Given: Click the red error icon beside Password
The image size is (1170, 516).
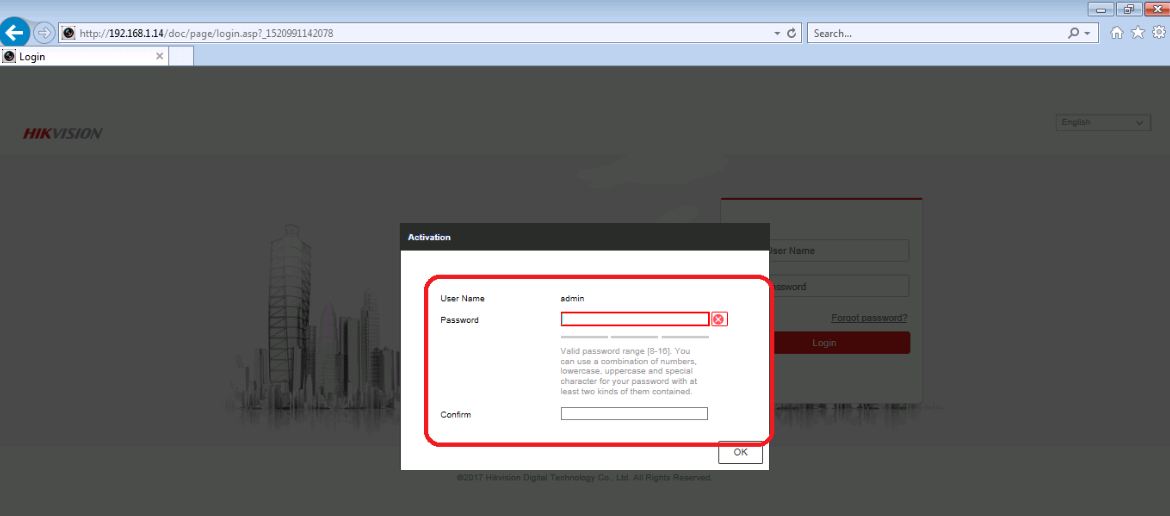Looking at the screenshot, I should (x=719, y=319).
